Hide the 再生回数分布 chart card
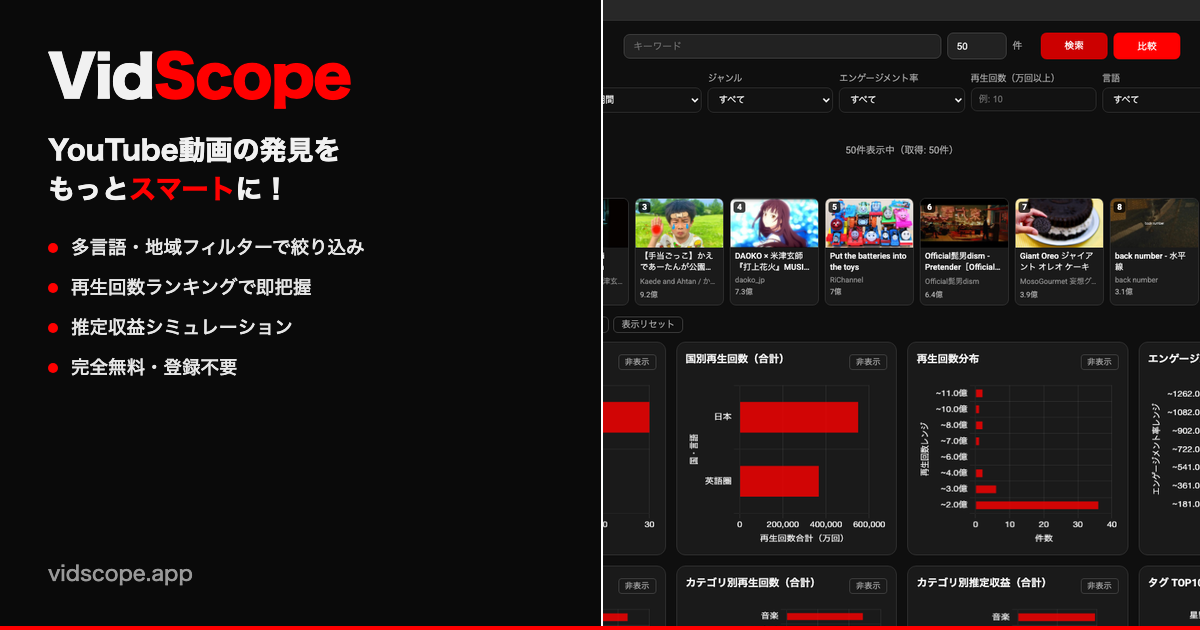This screenshot has width=1200, height=630. coord(1099,362)
